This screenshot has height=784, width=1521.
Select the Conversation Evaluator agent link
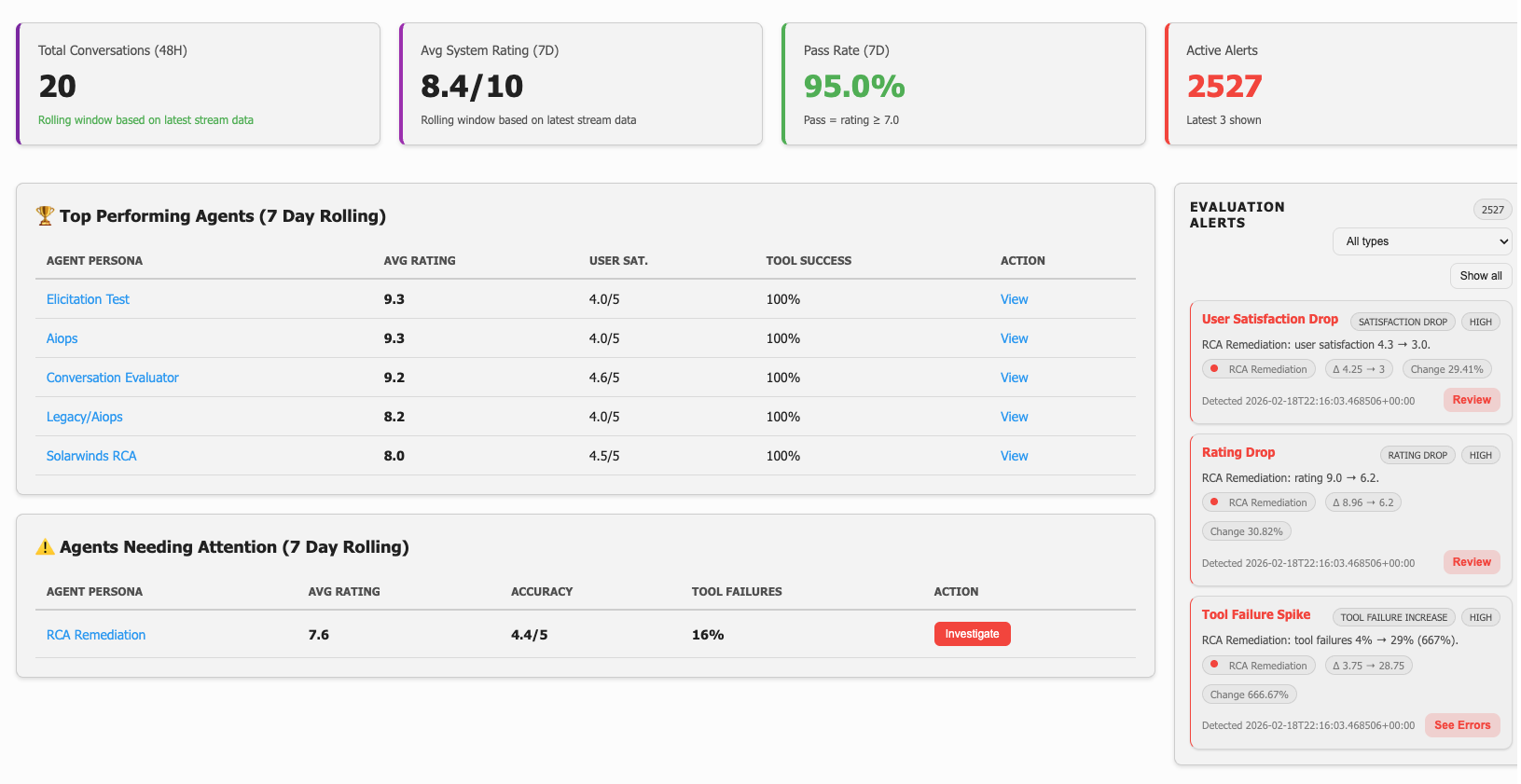coord(113,378)
